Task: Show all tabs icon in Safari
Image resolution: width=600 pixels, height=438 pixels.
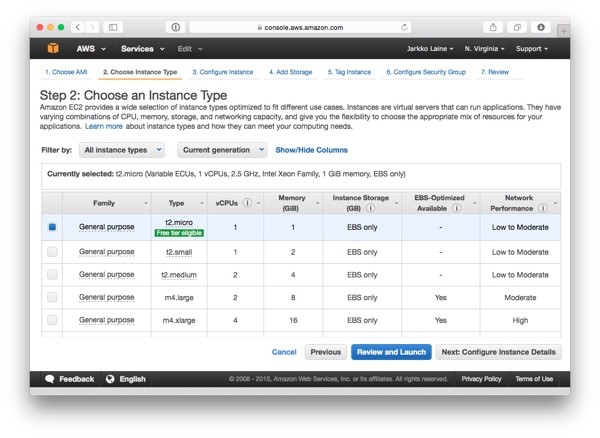Action: (517, 27)
